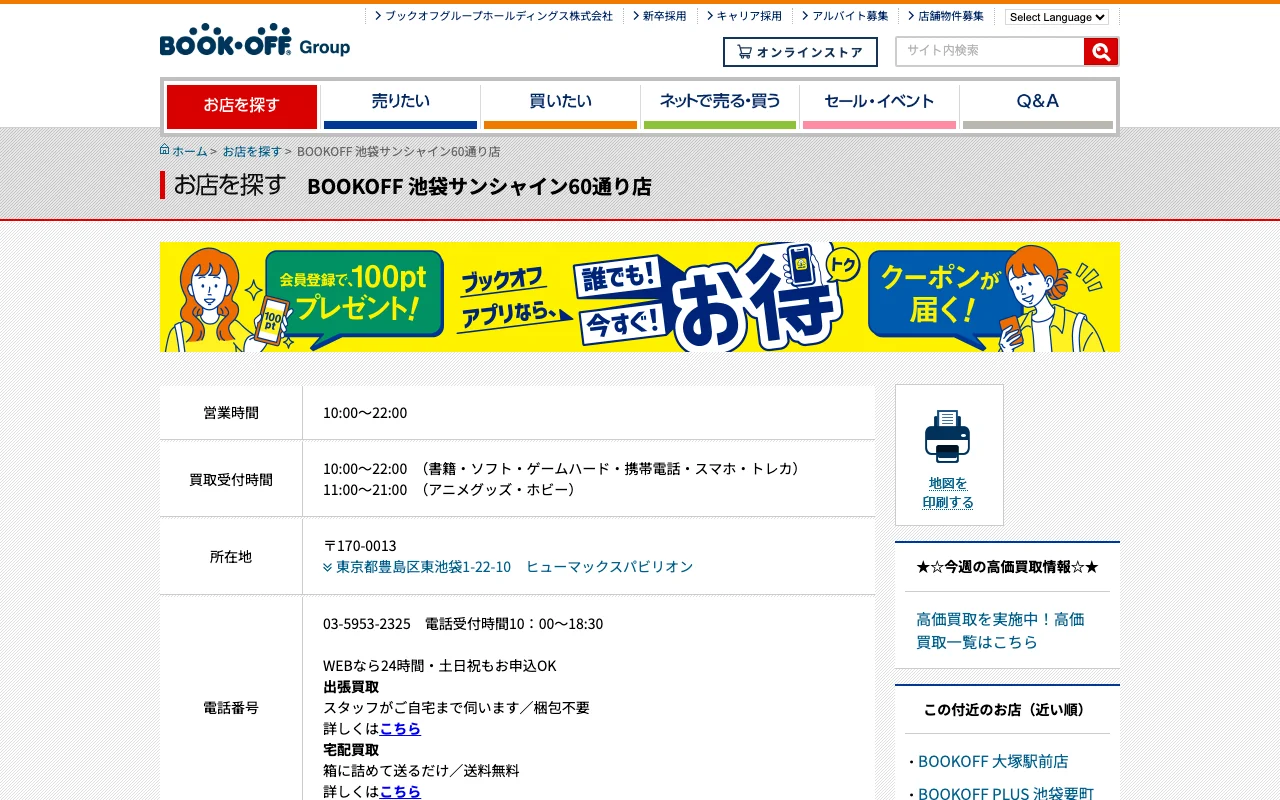1280x800 pixels.
Task: Click こちら link under 宅配買取
Action: 400,791
